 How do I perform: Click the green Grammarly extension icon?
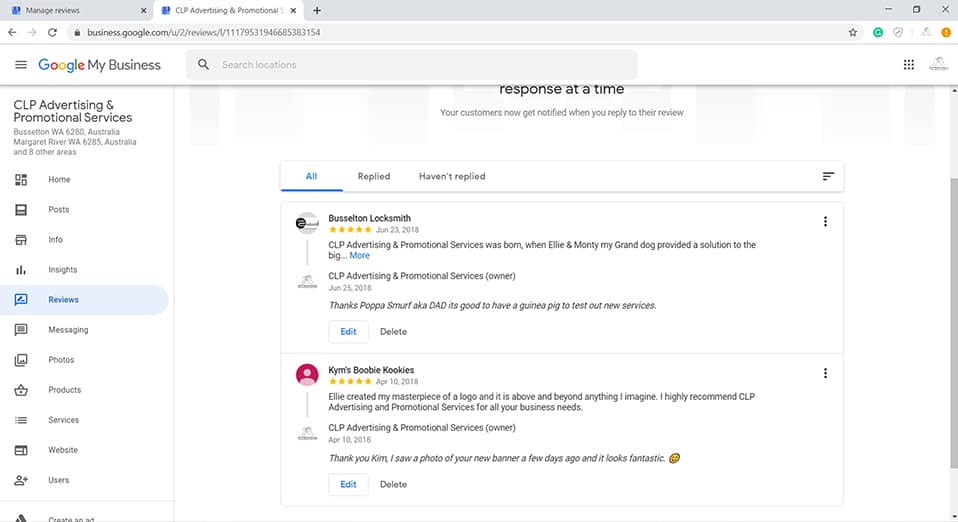tap(878, 32)
